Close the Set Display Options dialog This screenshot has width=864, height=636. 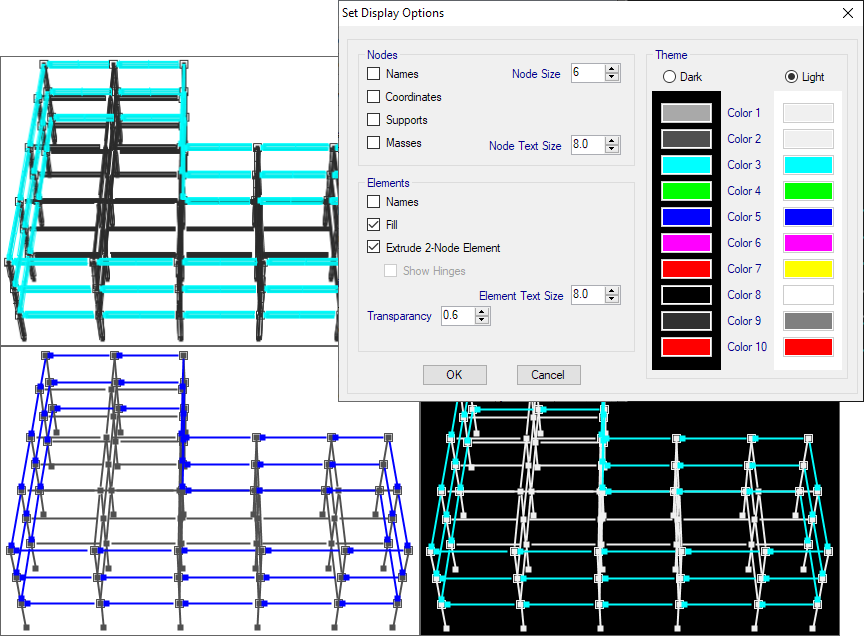pos(836,13)
